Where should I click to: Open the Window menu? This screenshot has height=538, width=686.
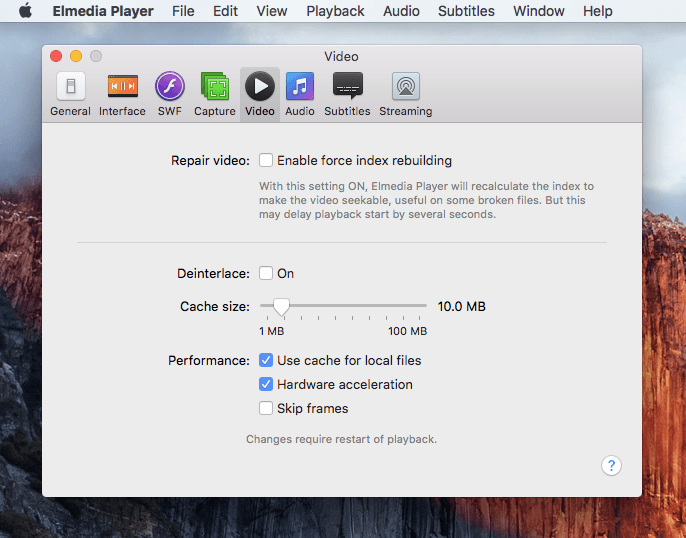coord(539,11)
